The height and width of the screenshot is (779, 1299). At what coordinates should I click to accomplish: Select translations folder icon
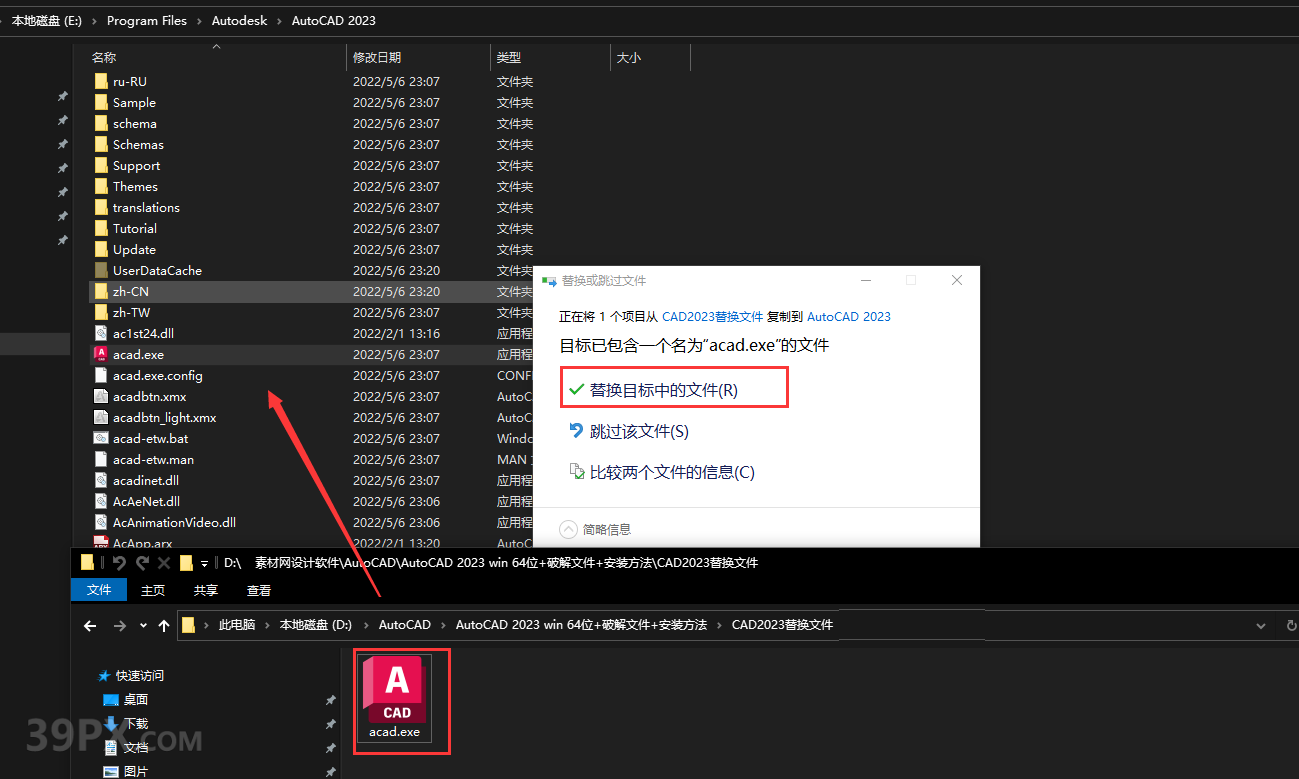(100, 207)
